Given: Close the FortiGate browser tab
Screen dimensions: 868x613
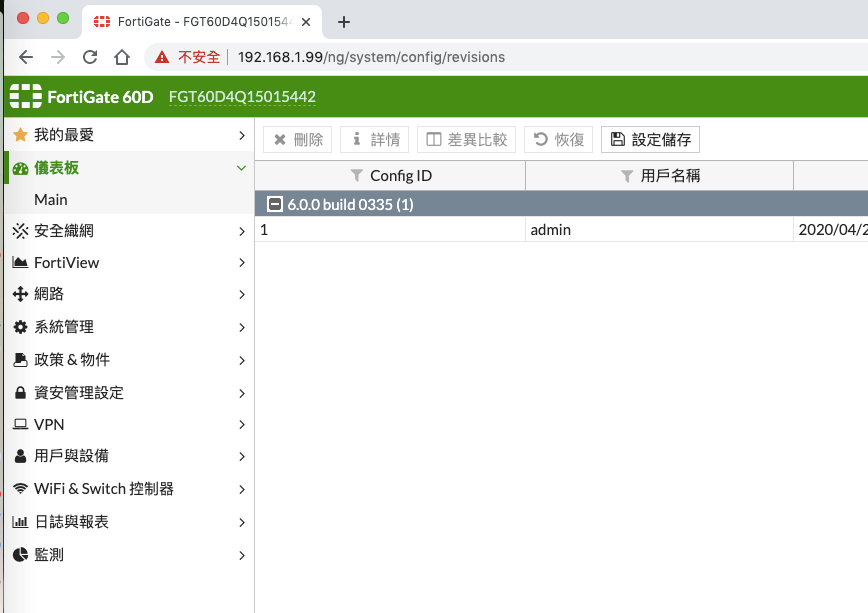Looking at the screenshot, I should [306, 22].
